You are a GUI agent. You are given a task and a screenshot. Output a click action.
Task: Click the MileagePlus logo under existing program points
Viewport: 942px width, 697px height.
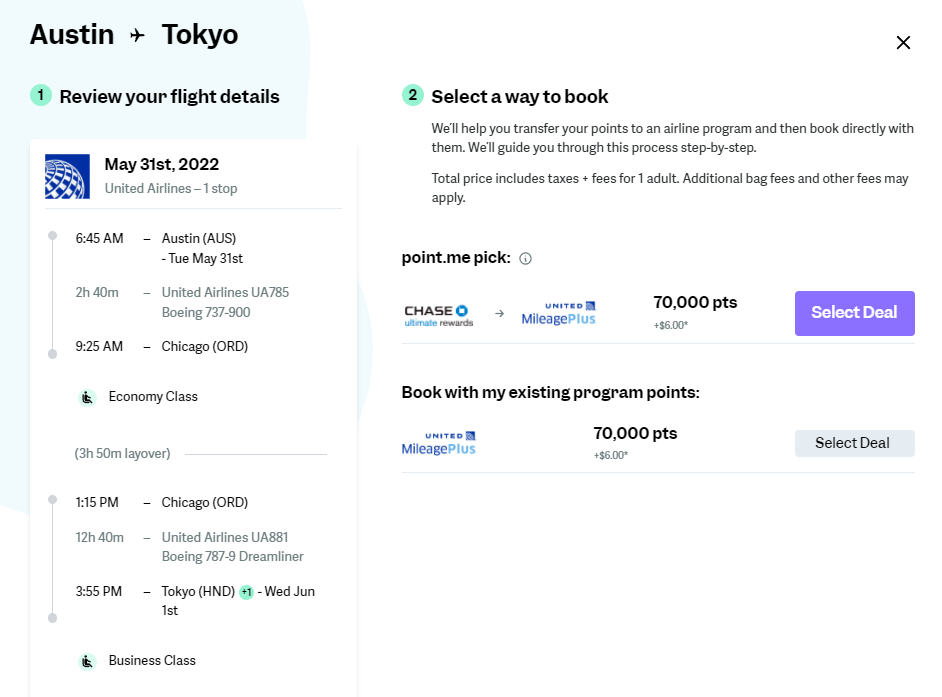click(x=439, y=443)
